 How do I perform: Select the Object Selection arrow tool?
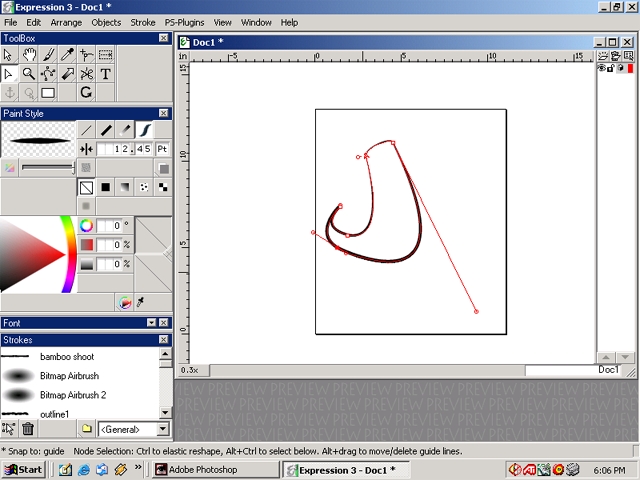[x=9, y=54]
